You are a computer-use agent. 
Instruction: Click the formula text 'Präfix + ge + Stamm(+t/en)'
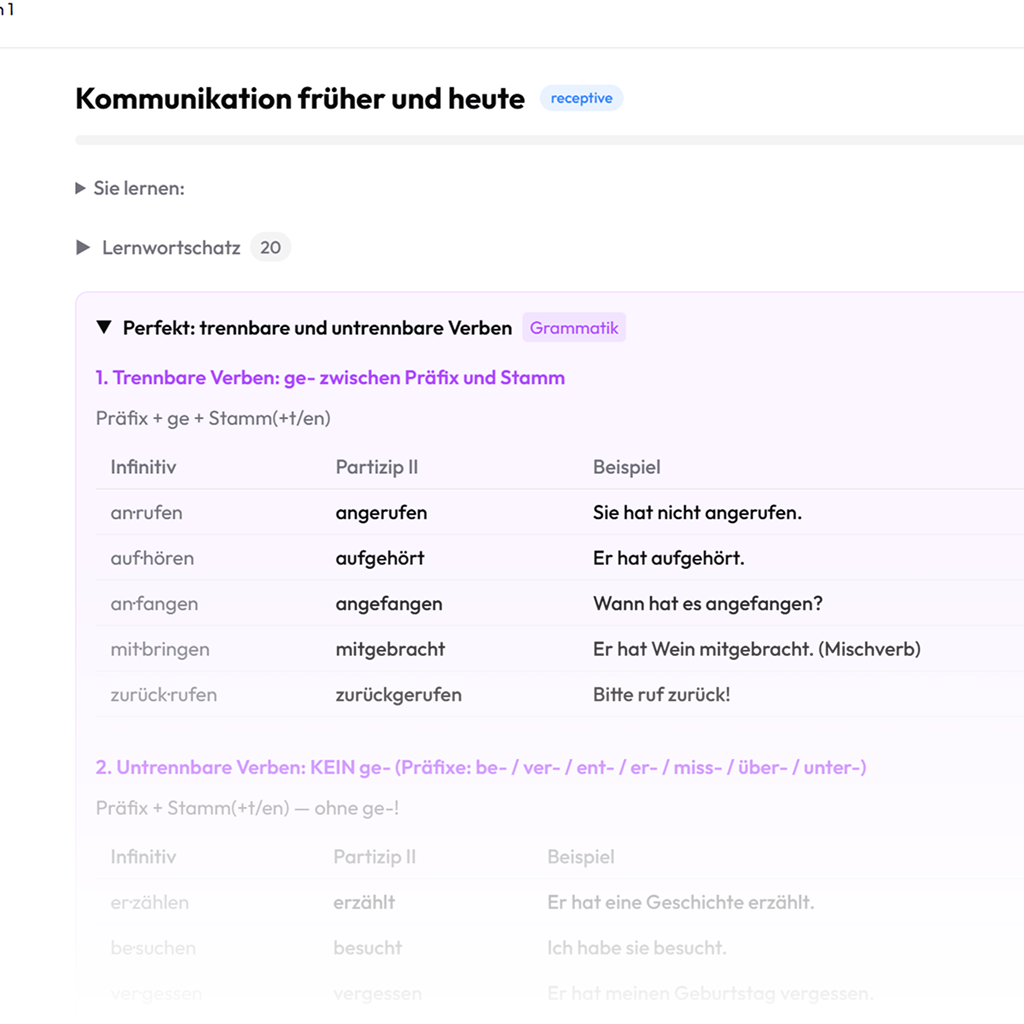(x=213, y=419)
